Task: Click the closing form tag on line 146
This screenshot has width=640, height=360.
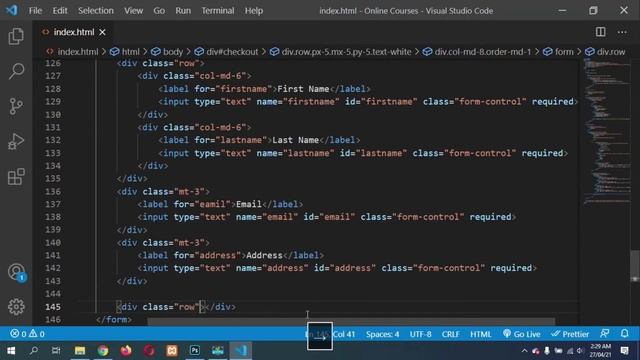Action: pos(114,320)
